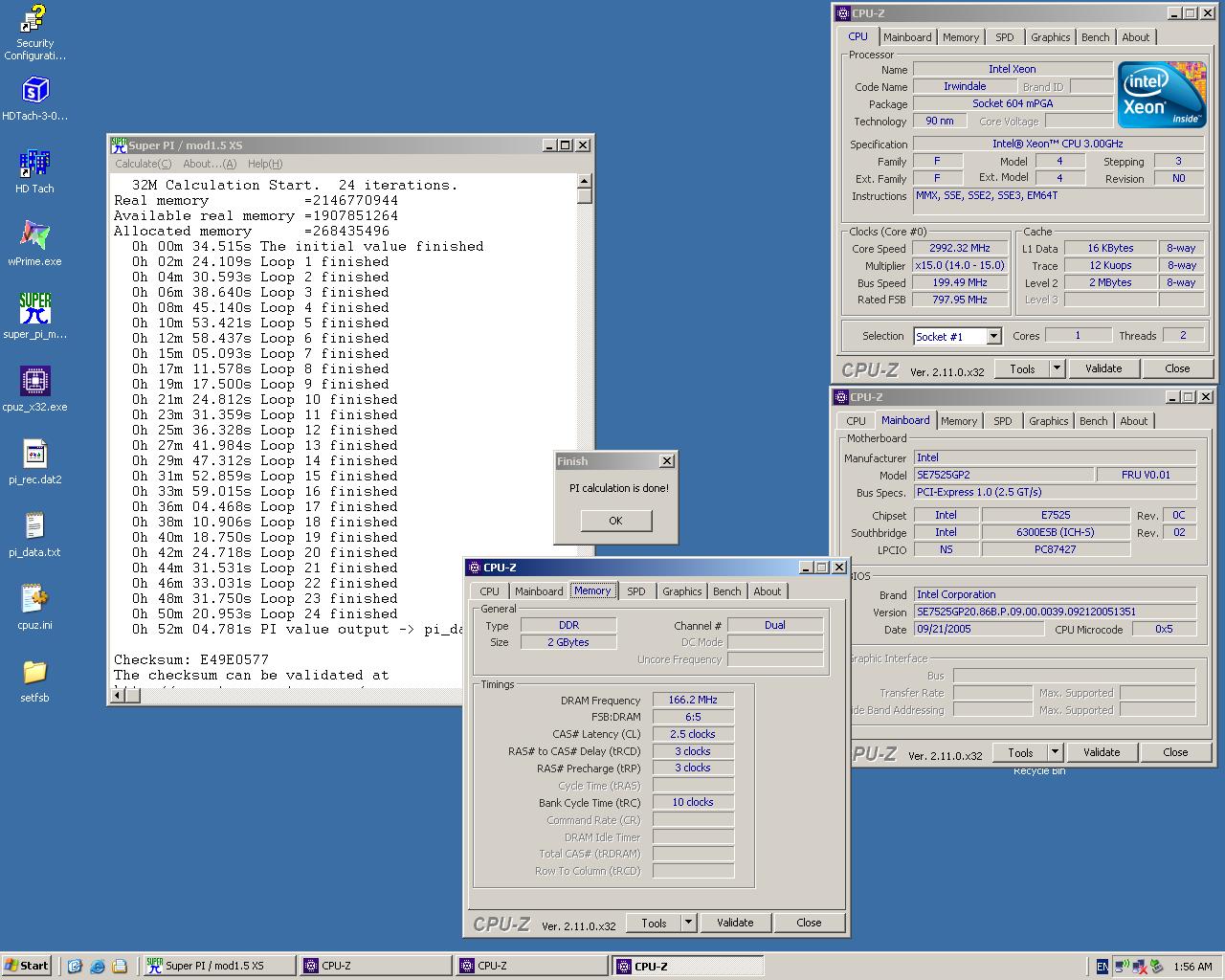Click the language indicator in system tray
The height and width of the screenshot is (980, 1225).
pyautogui.click(x=1102, y=967)
